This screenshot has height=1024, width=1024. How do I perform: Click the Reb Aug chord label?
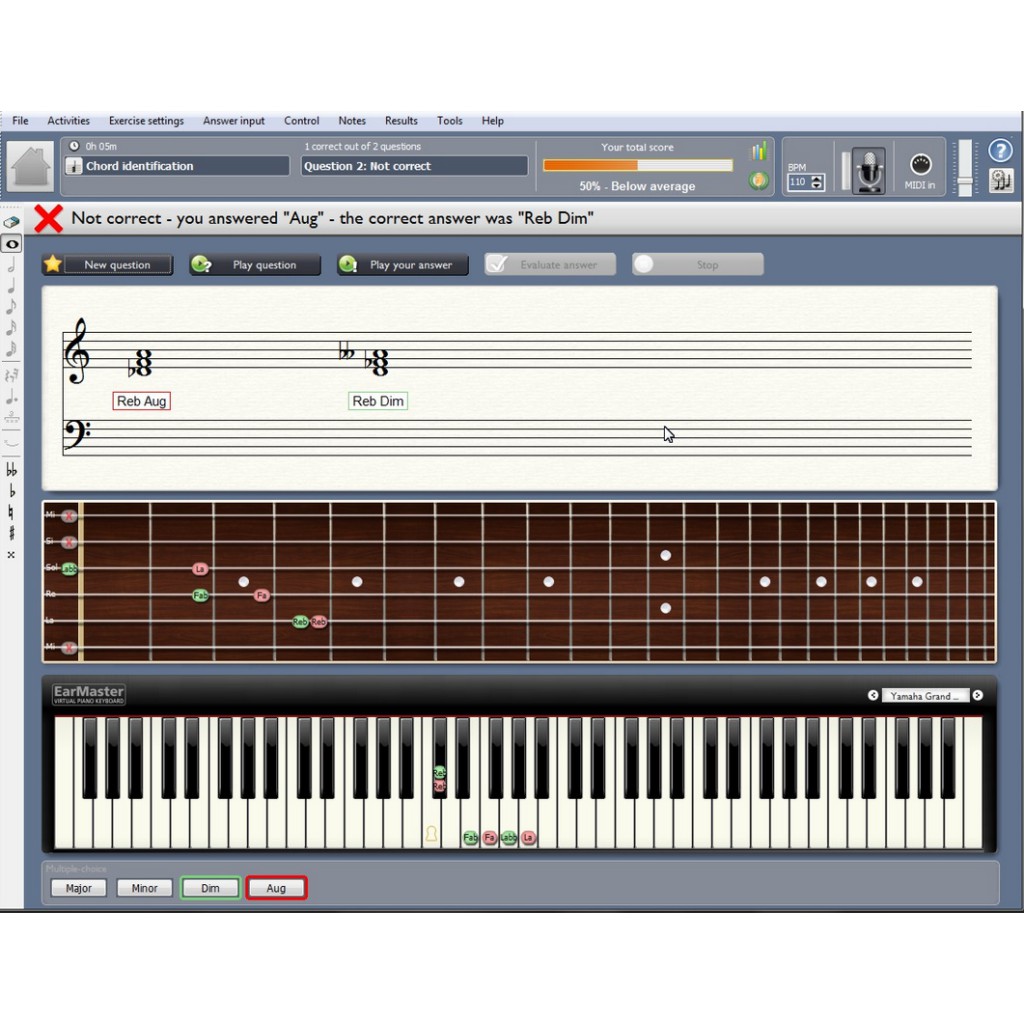(x=142, y=401)
